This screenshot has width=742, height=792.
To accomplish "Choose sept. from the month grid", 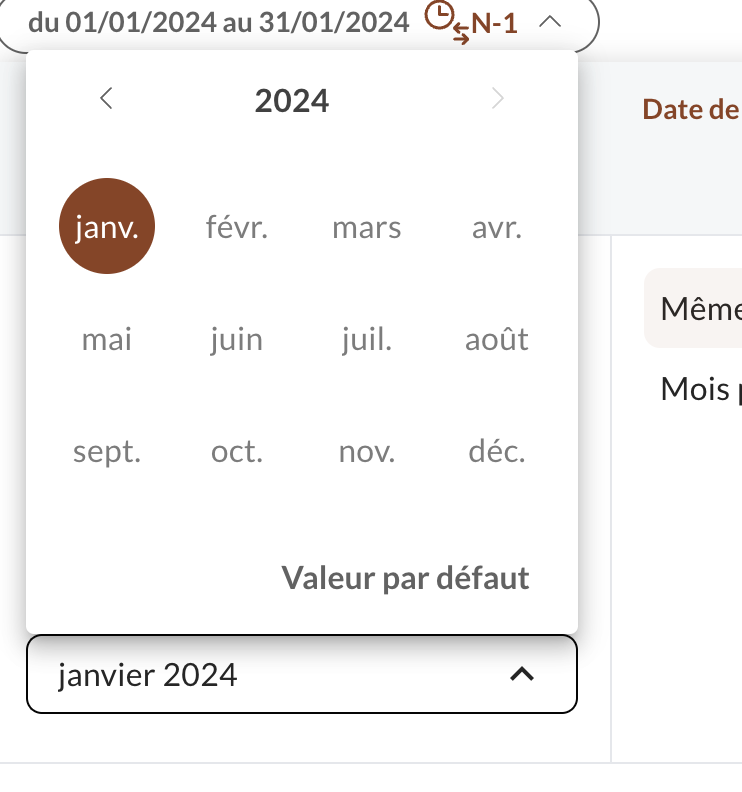I will point(107,452).
